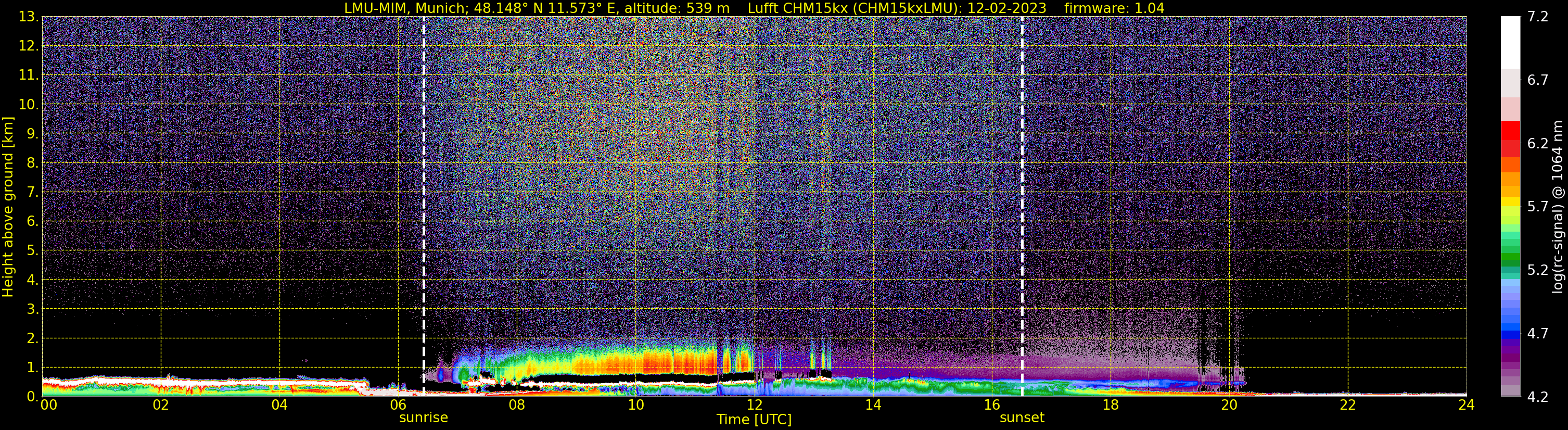Click the white dashed sunset marker line

pyautogui.click(x=1022, y=207)
